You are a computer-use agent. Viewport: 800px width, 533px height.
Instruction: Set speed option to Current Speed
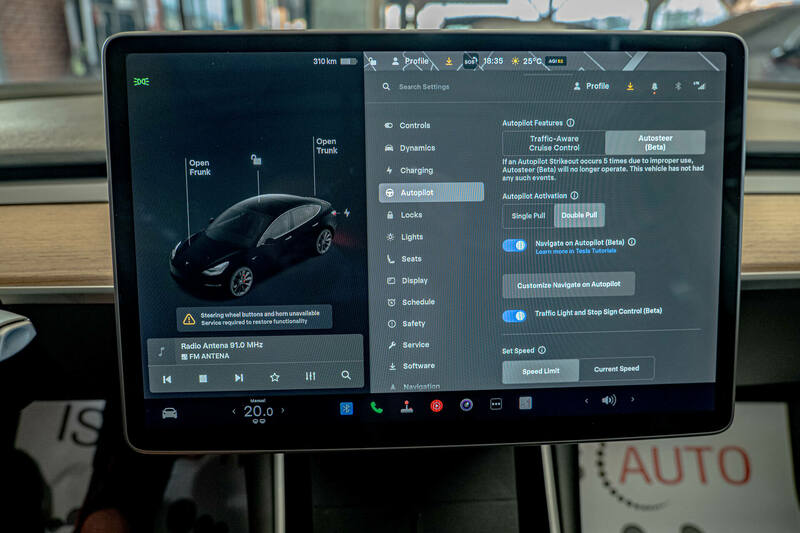tap(616, 369)
